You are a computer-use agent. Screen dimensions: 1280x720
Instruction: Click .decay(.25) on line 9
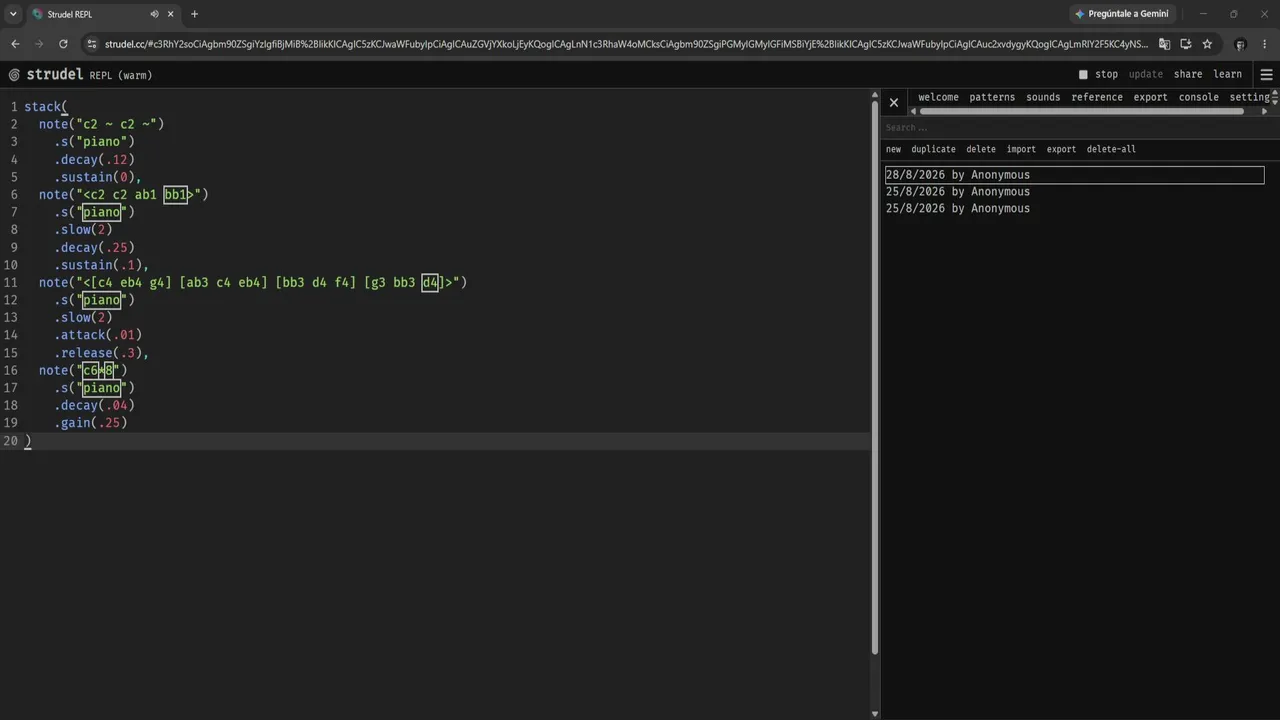point(94,248)
